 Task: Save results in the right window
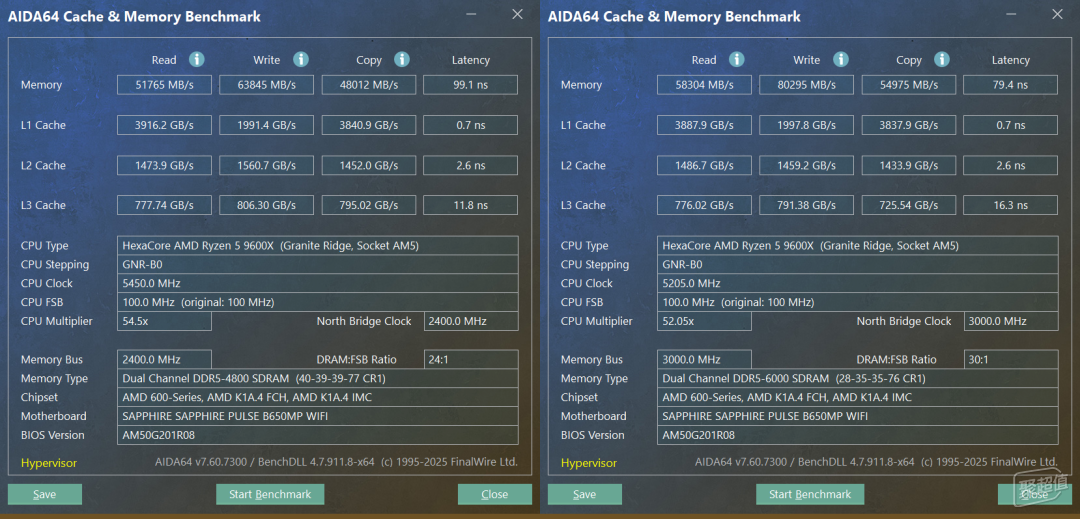(x=585, y=494)
